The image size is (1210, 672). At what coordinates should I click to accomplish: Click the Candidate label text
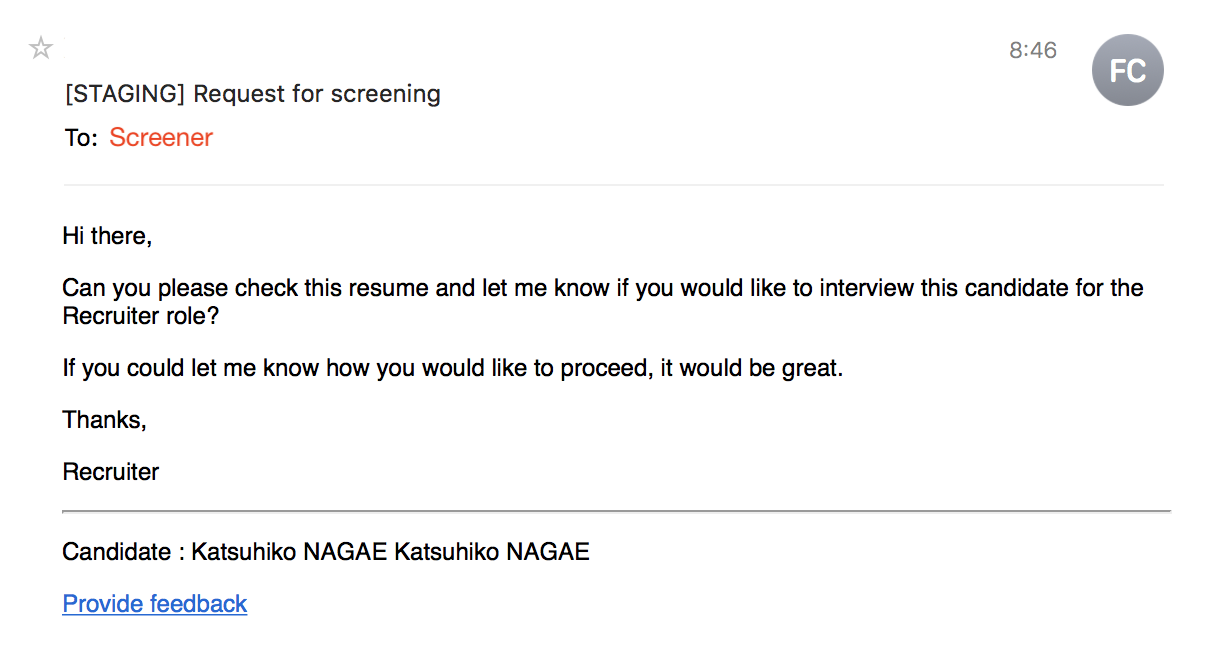(116, 552)
